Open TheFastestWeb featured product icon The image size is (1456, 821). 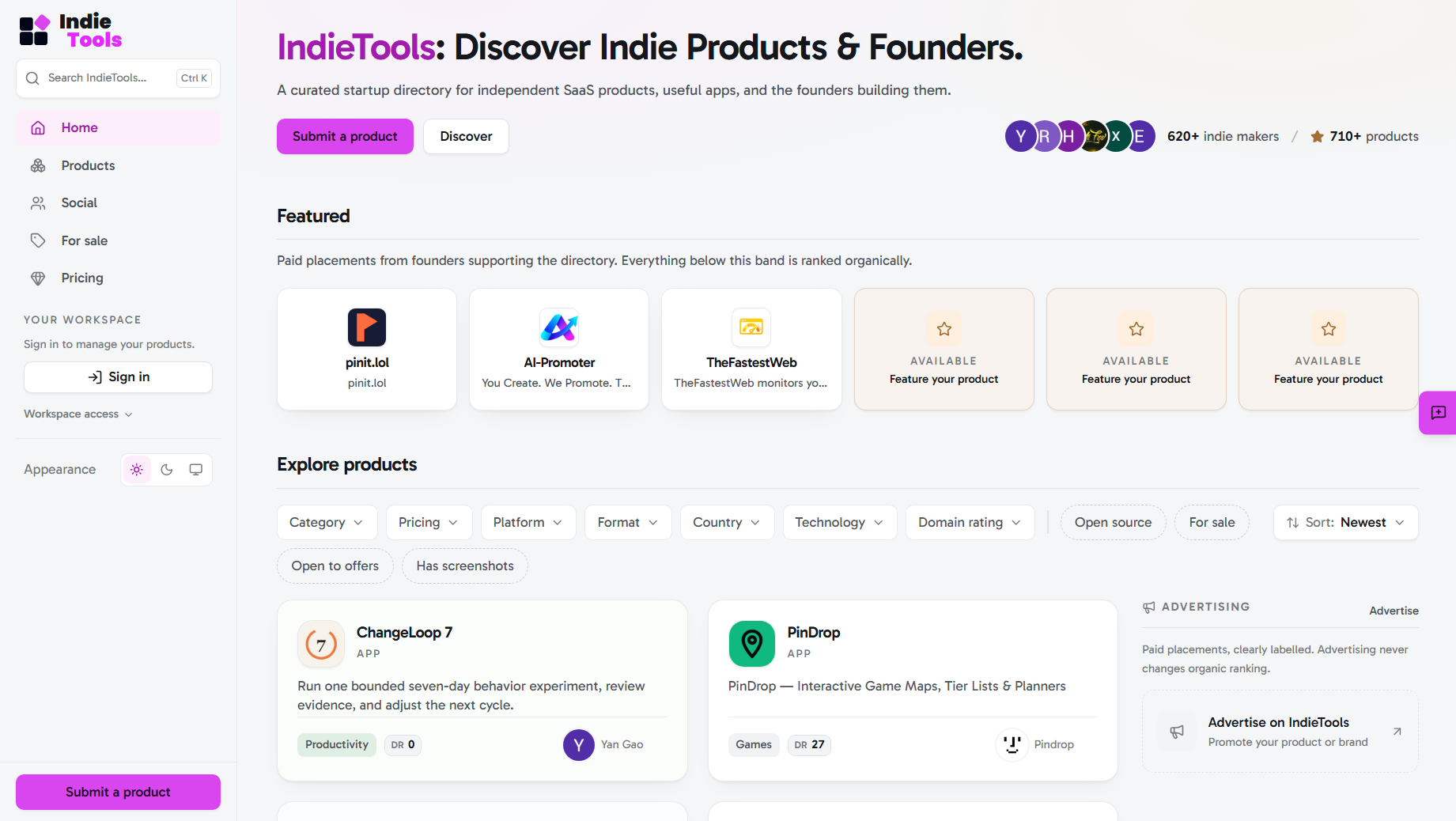coord(751,327)
